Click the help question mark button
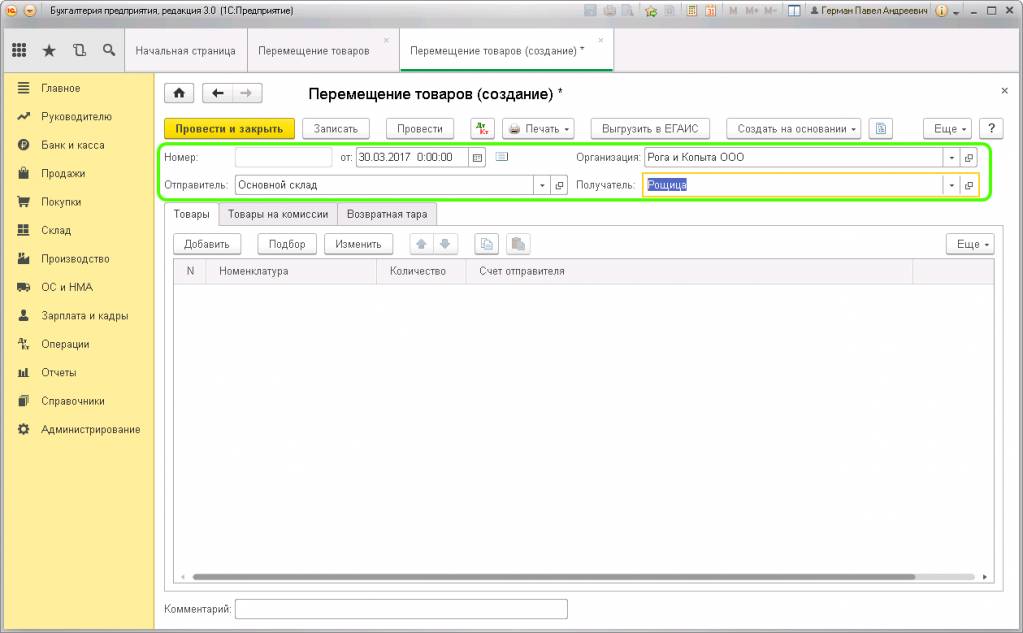Viewport: 1023px width, 633px height. (x=991, y=129)
